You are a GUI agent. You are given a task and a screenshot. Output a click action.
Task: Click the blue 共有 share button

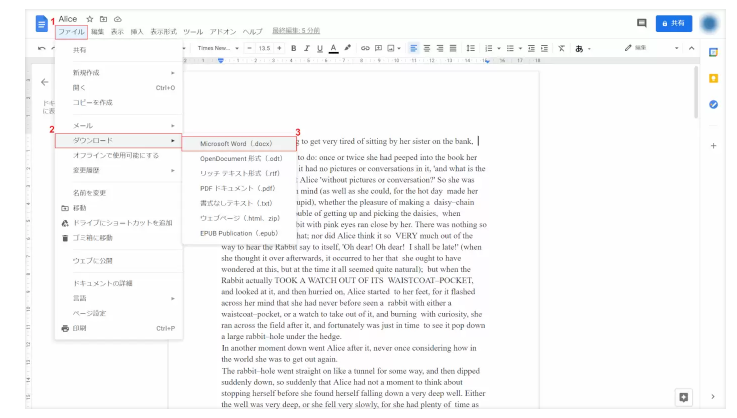[x=674, y=22]
